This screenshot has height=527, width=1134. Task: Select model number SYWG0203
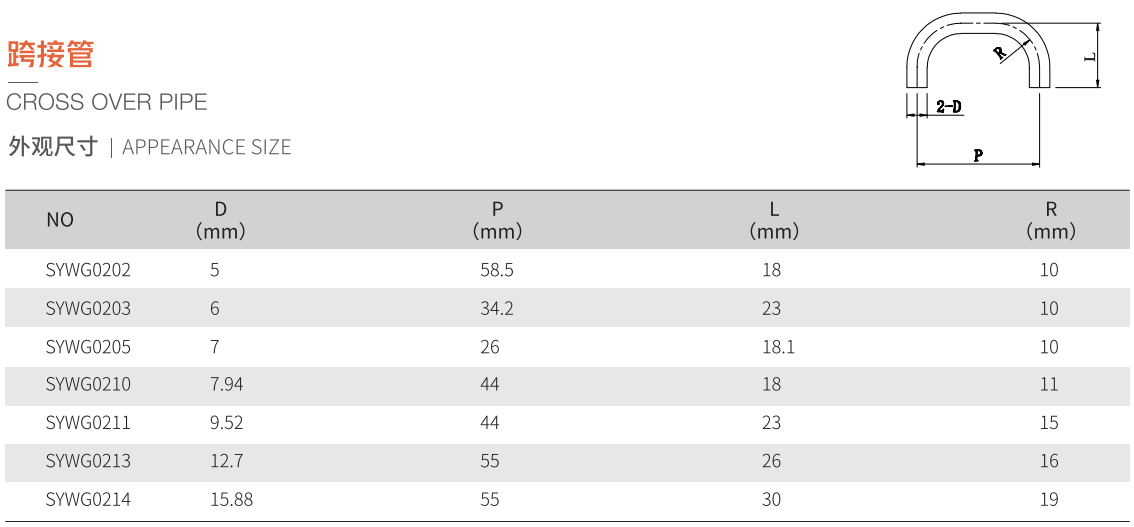[88, 309]
